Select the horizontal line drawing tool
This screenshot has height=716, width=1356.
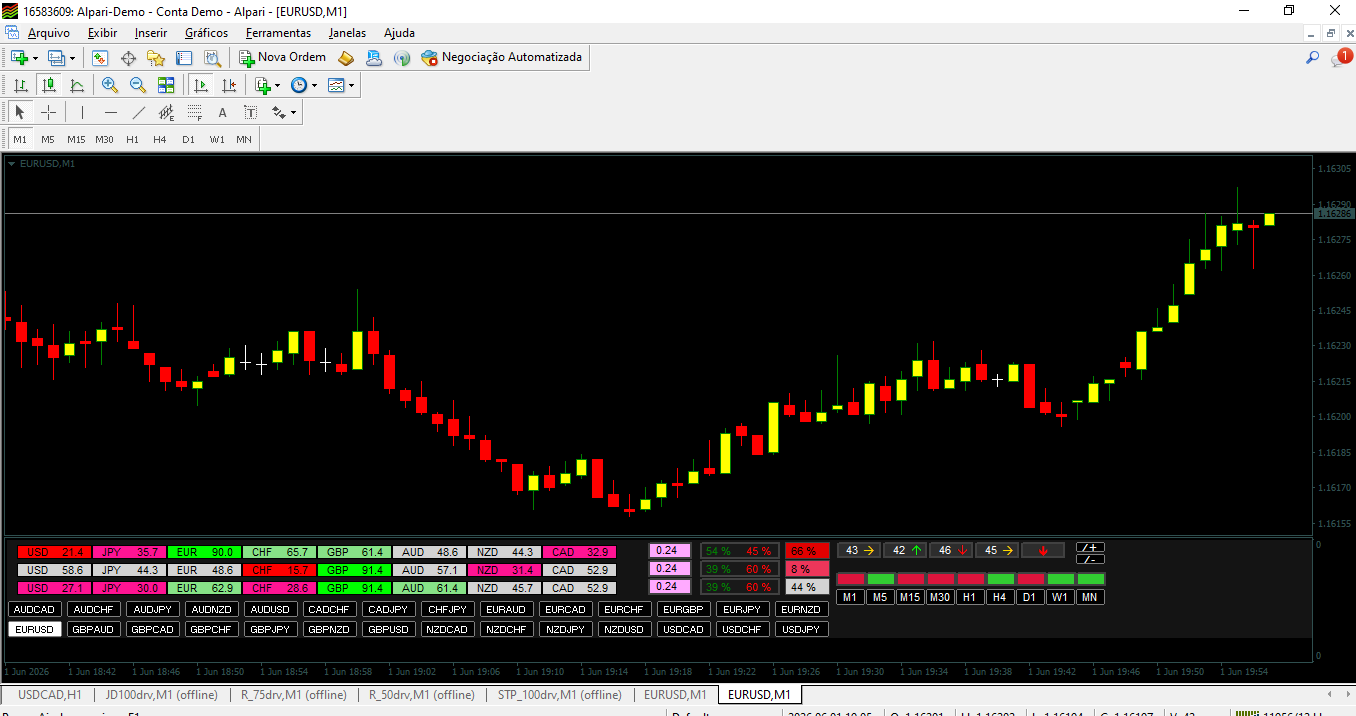coord(110,112)
